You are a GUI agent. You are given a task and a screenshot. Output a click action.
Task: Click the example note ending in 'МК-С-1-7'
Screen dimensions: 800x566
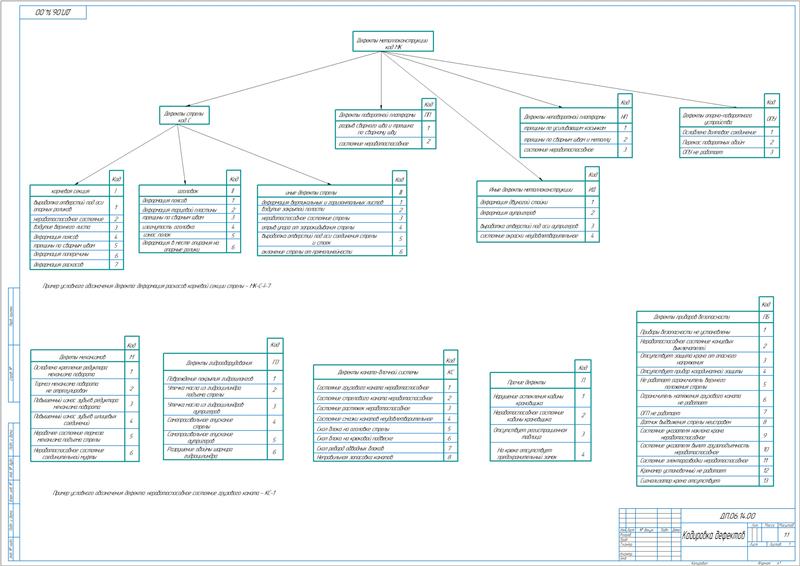tap(157, 286)
